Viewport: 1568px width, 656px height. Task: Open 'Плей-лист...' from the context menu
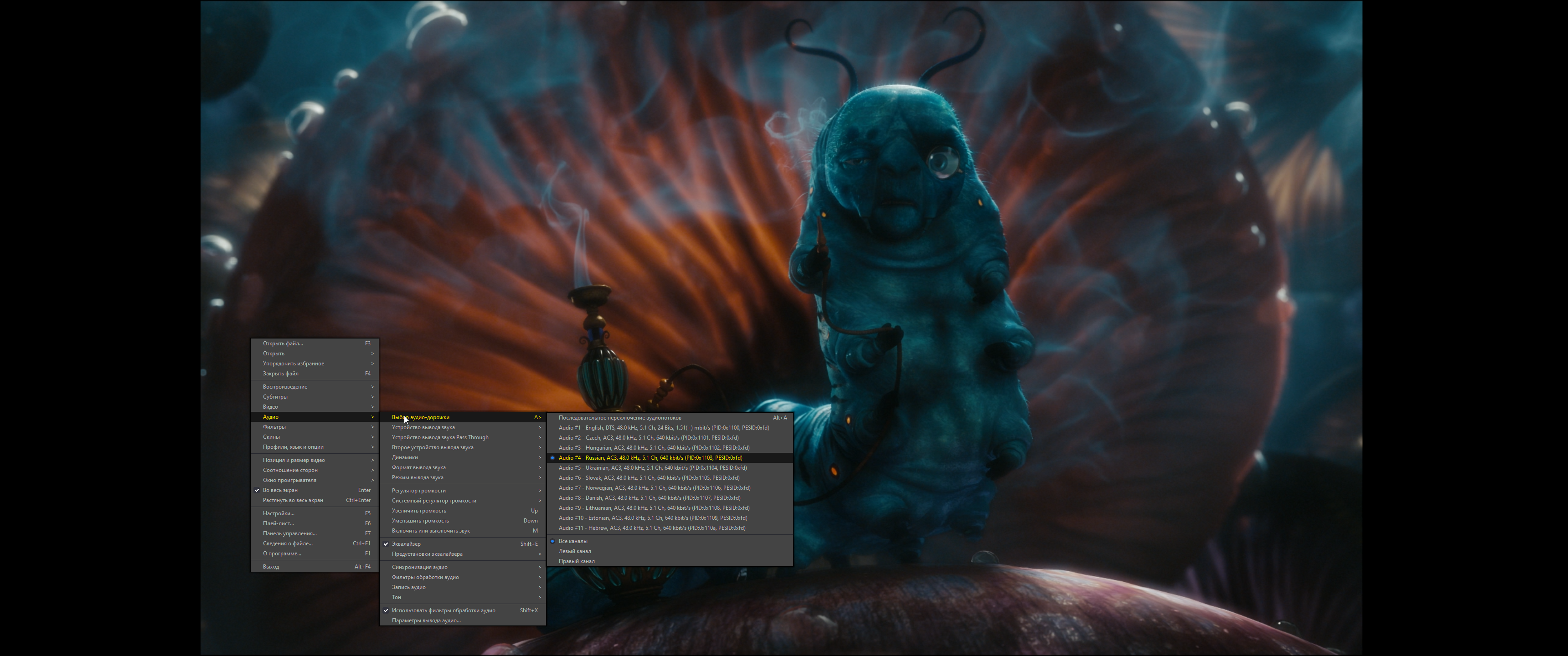[315, 523]
